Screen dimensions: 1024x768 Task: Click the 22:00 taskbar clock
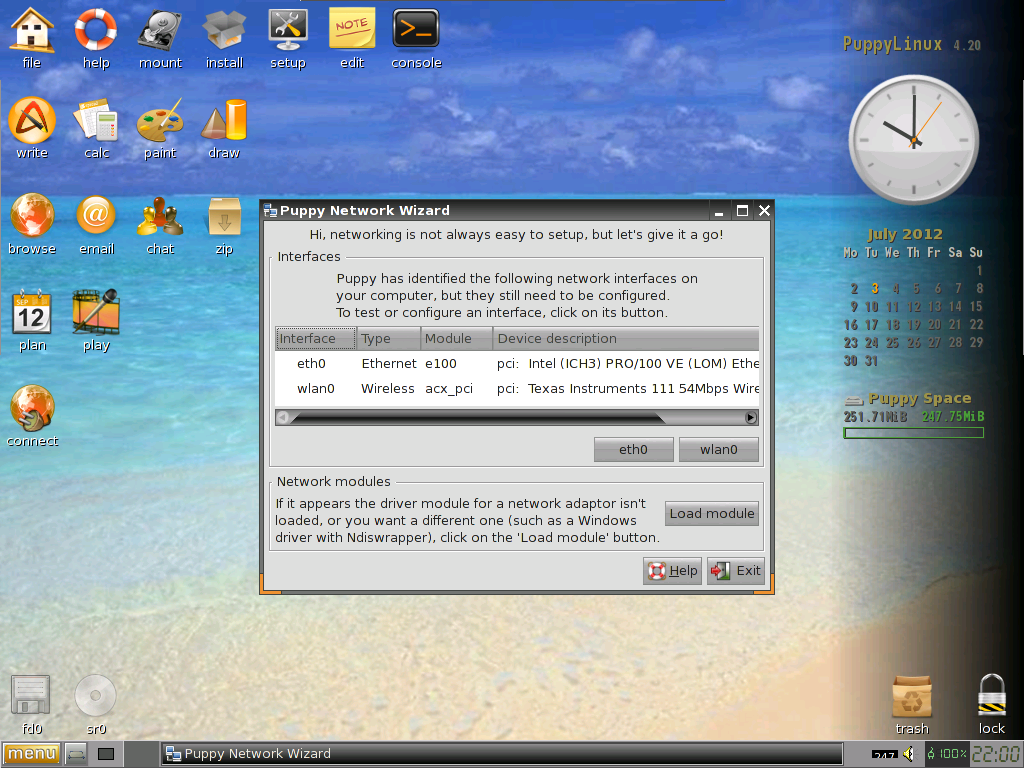[997, 754]
